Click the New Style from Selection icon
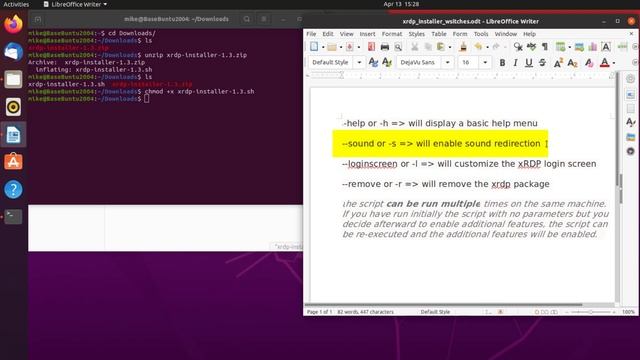640x360 pixels. tap(387, 62)
